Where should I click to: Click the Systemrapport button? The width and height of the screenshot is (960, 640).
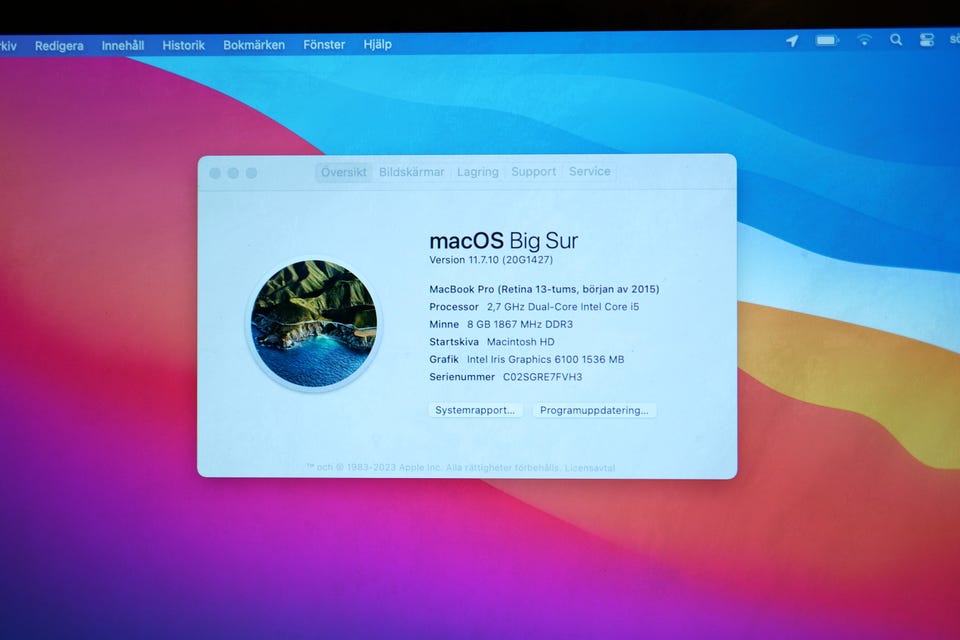click(475, 410)
